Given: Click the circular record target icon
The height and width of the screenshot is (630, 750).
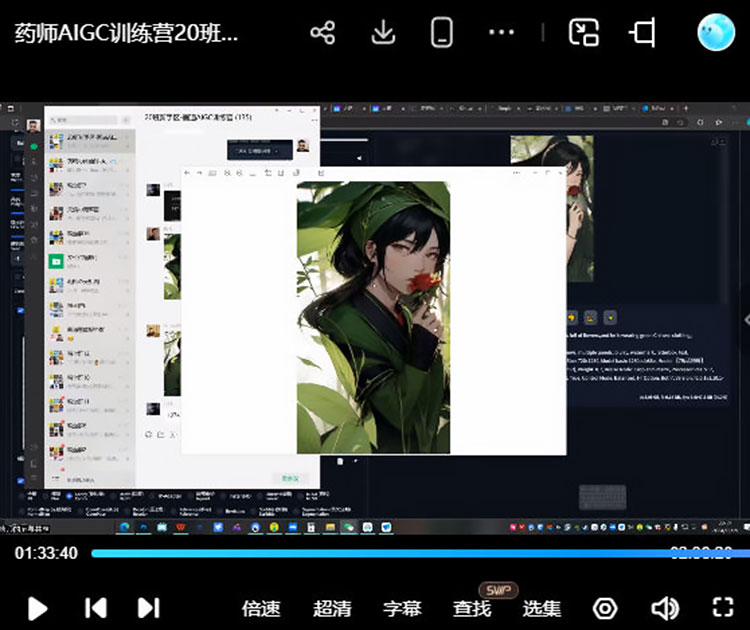Looking at the screenshot, I should [x=604, y=608].
